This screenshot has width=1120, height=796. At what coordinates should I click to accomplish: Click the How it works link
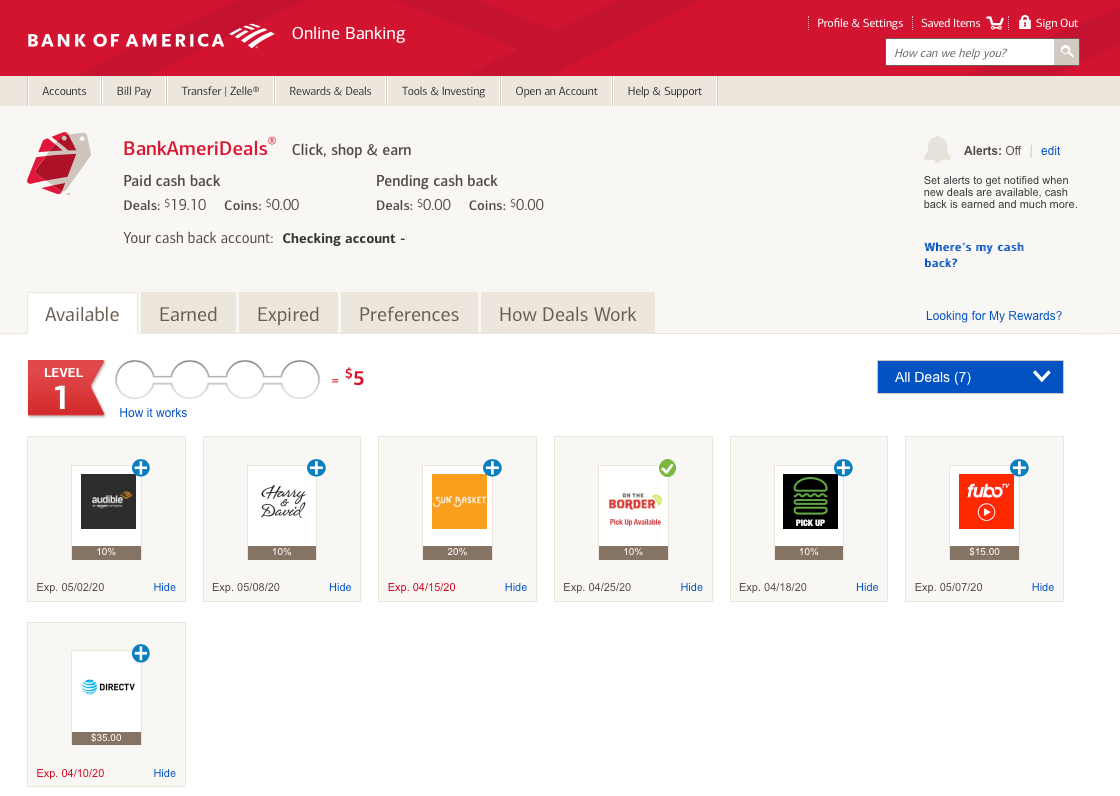point(153,413)
